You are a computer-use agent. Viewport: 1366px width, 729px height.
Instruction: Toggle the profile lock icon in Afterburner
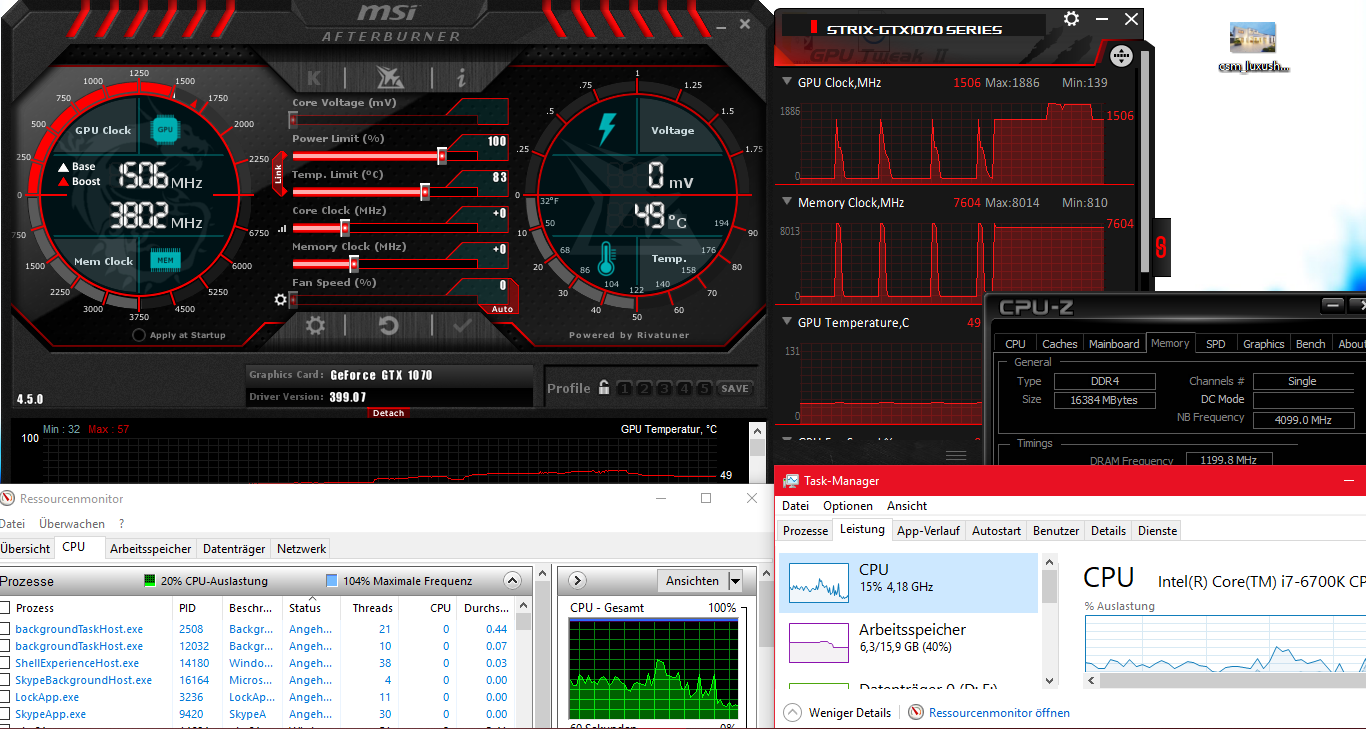[x=604, y=388]
